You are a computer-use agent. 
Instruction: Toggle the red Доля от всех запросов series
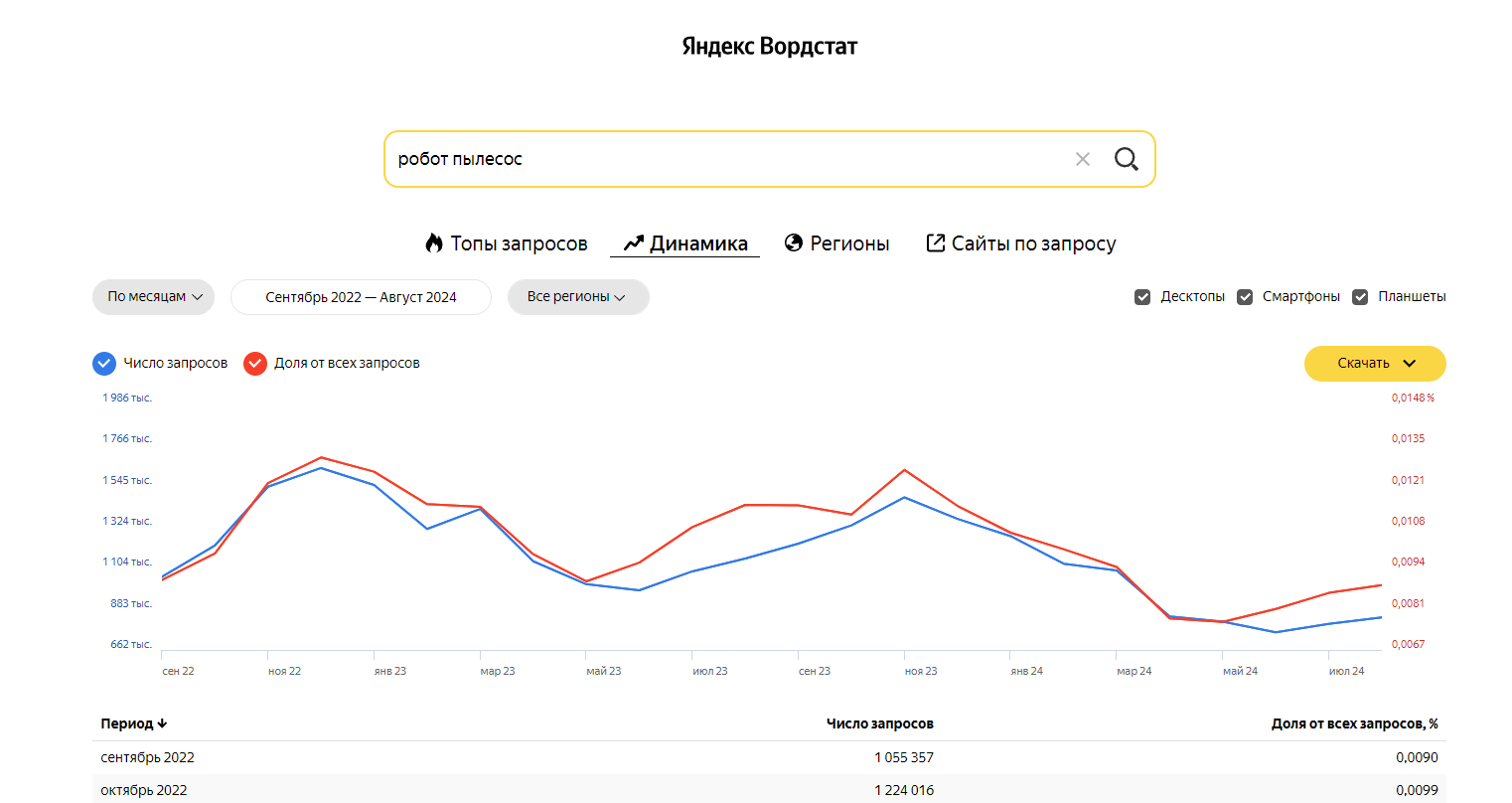tap(255, 364)
